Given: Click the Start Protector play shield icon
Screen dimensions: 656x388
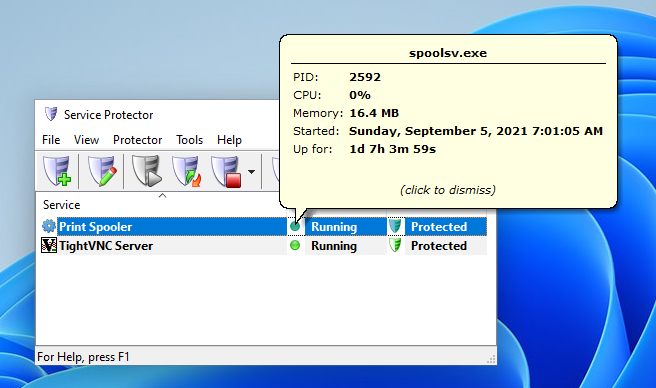Looking at the screenshot, I should 147,171.
